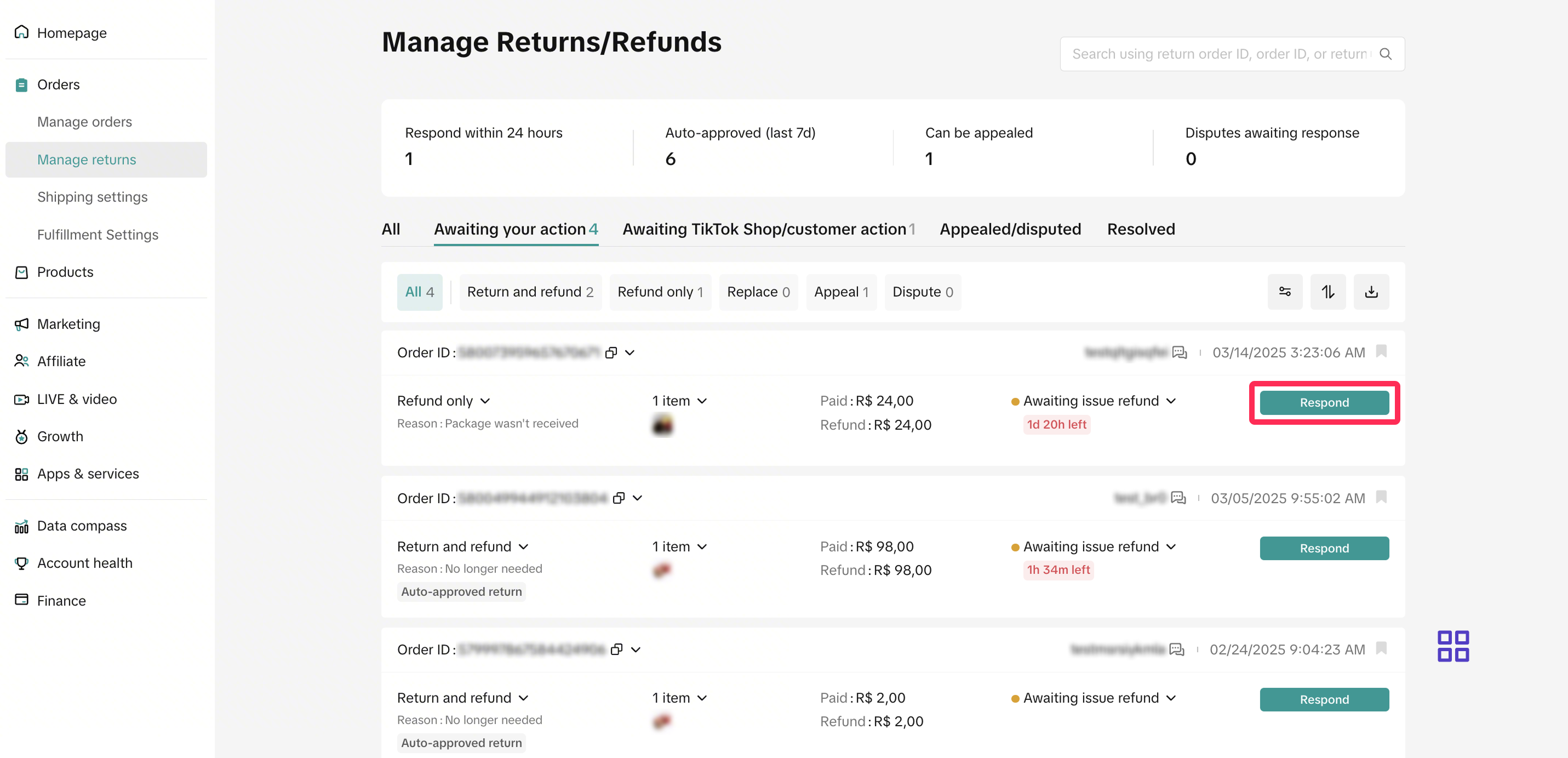Bookmark the 03/14/2025 return order

click(x=1381, y=351)
